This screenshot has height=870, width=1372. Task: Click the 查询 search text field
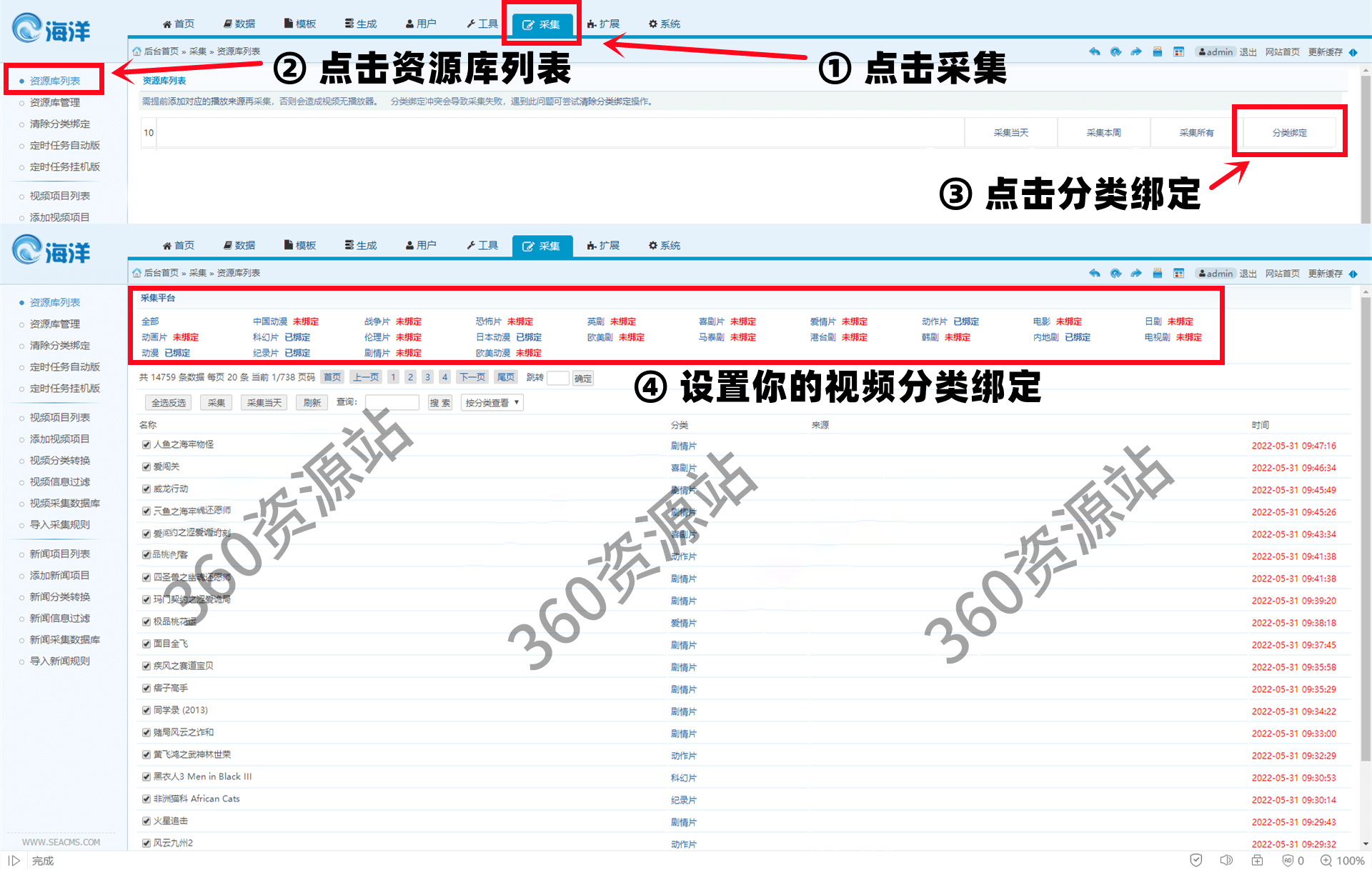[392, 403]
